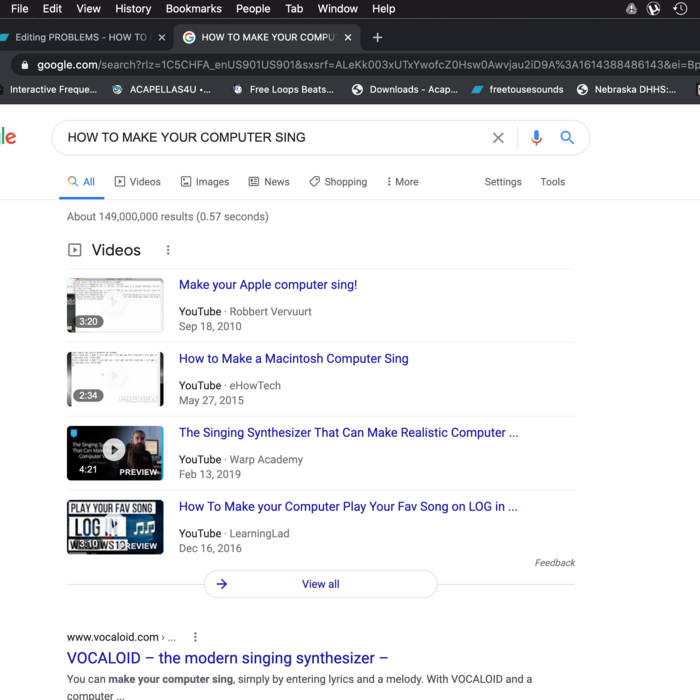Viewport: 700px width, 700px height.
Task: Click the blue search magnifier icon
Action: (x=567, y=138)
